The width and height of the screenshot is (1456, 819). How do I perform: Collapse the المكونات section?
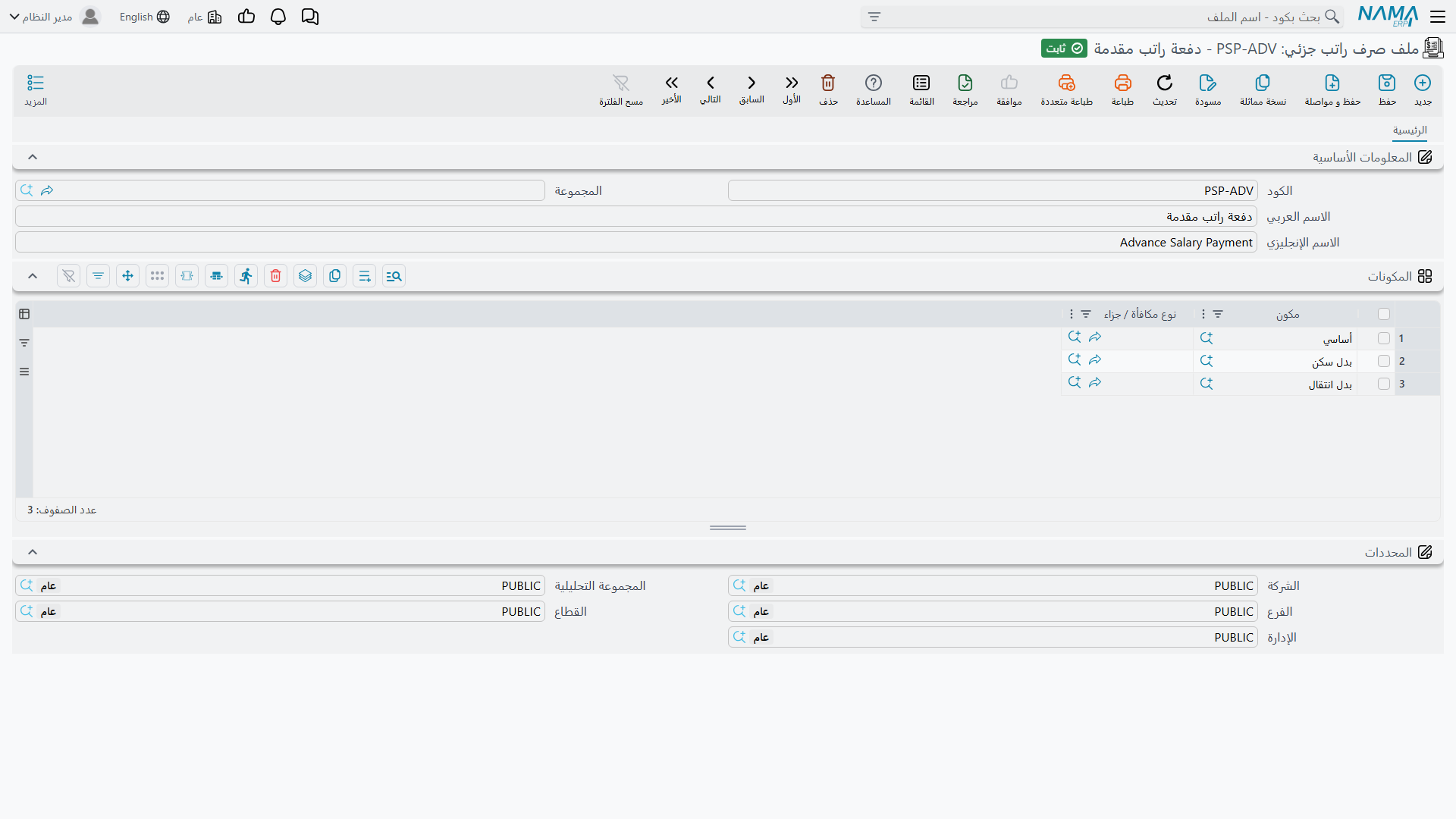pos(33,276)
